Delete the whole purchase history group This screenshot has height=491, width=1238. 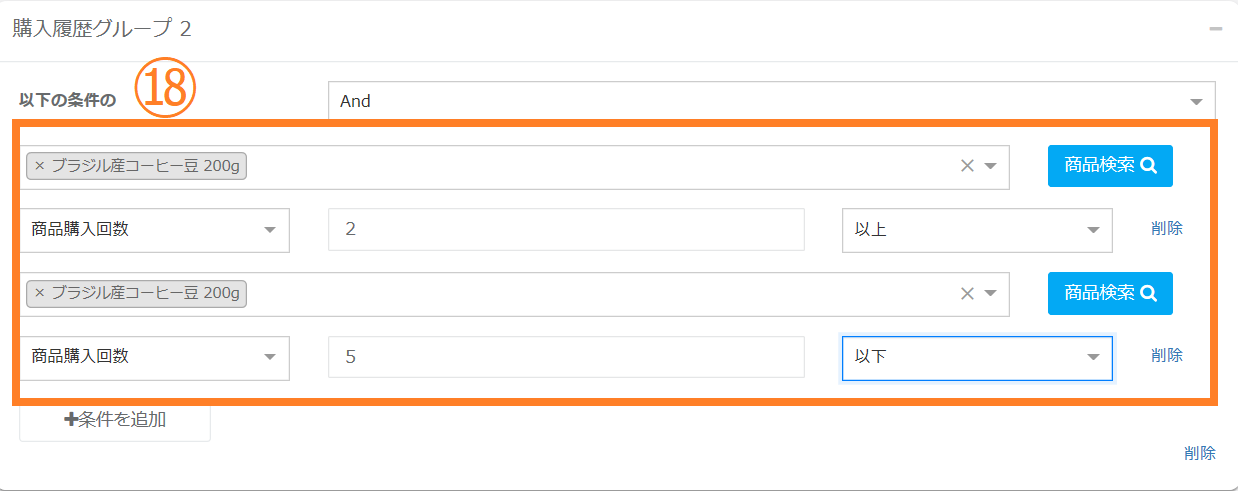[x=1200, y=453]
